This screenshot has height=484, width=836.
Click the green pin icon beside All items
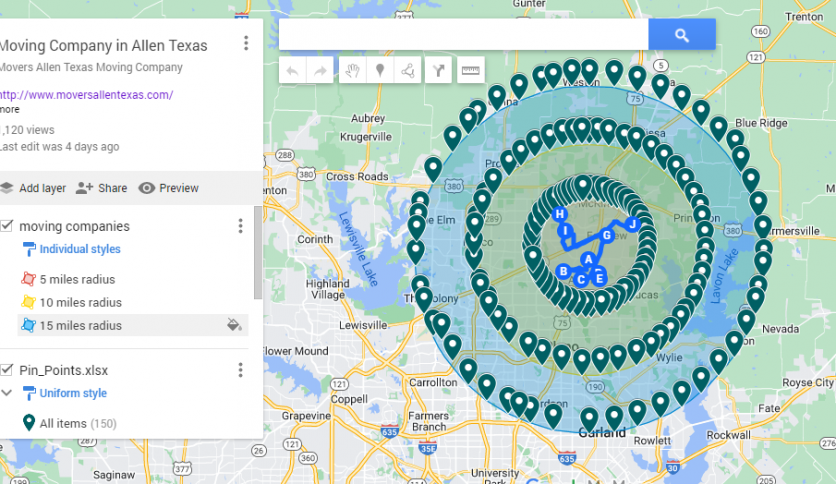[x=29, y=422]
